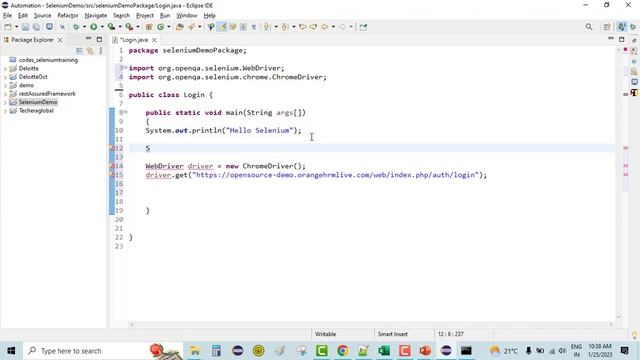
Task: Open the Window menu
Action: [187, 16]
